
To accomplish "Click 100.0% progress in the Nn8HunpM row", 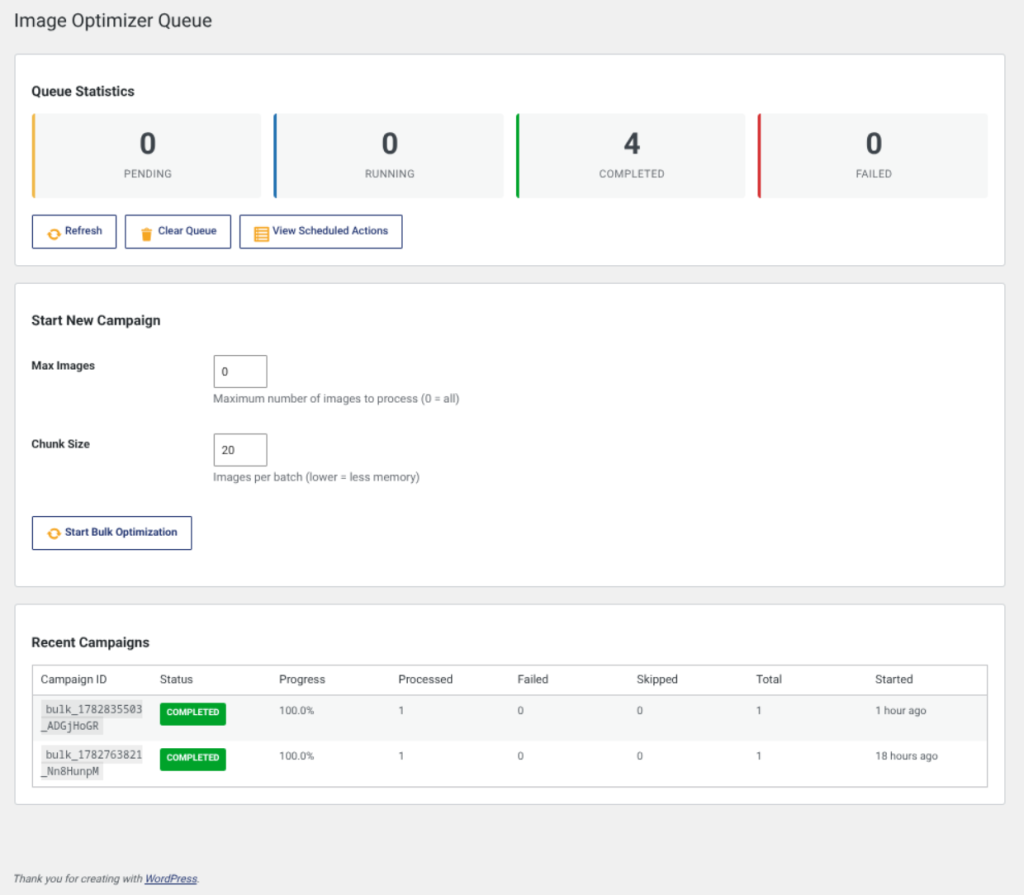I will click(296, 757).
